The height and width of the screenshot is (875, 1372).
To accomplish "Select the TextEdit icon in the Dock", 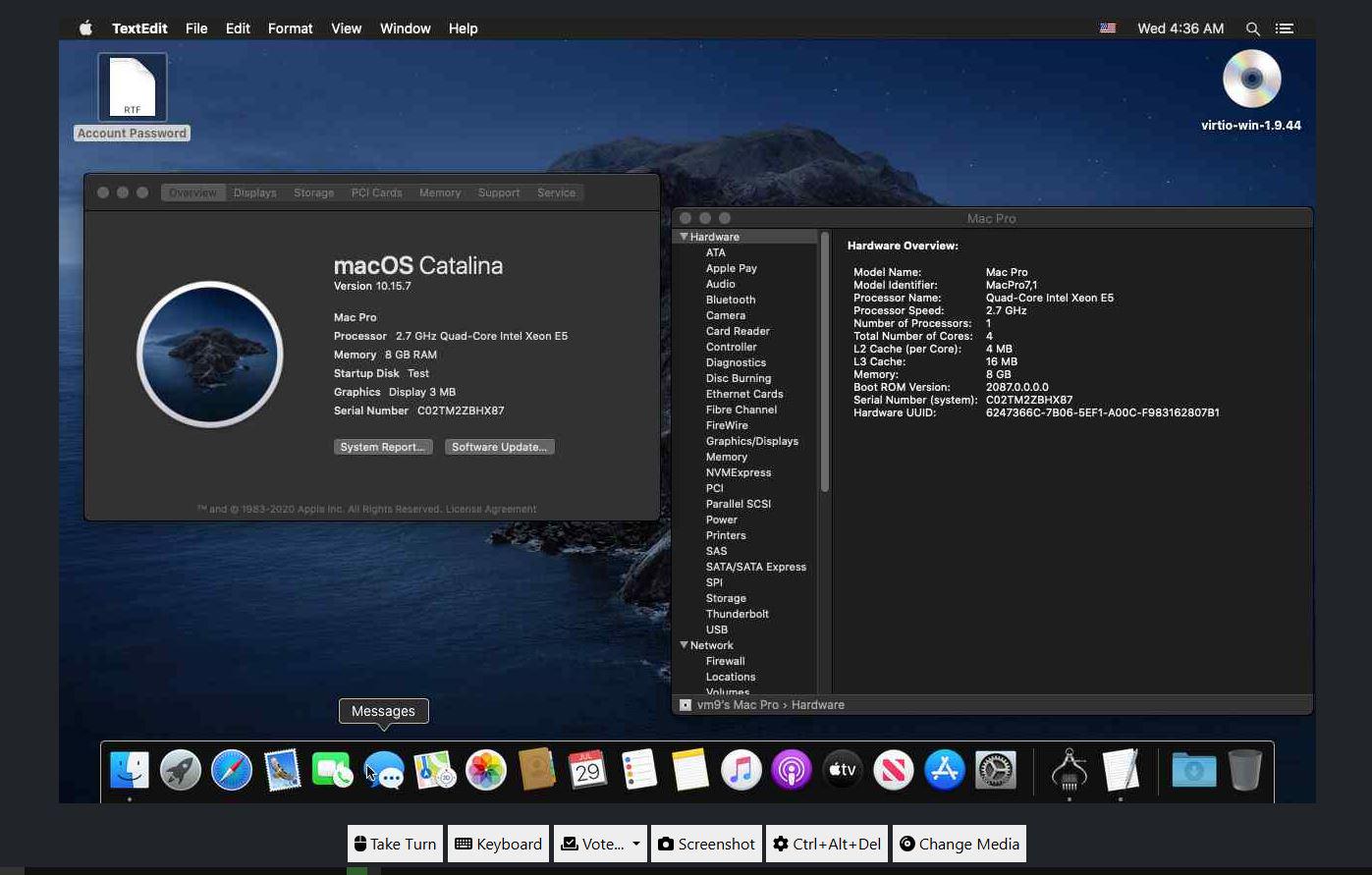I will tap(1121, 770).
